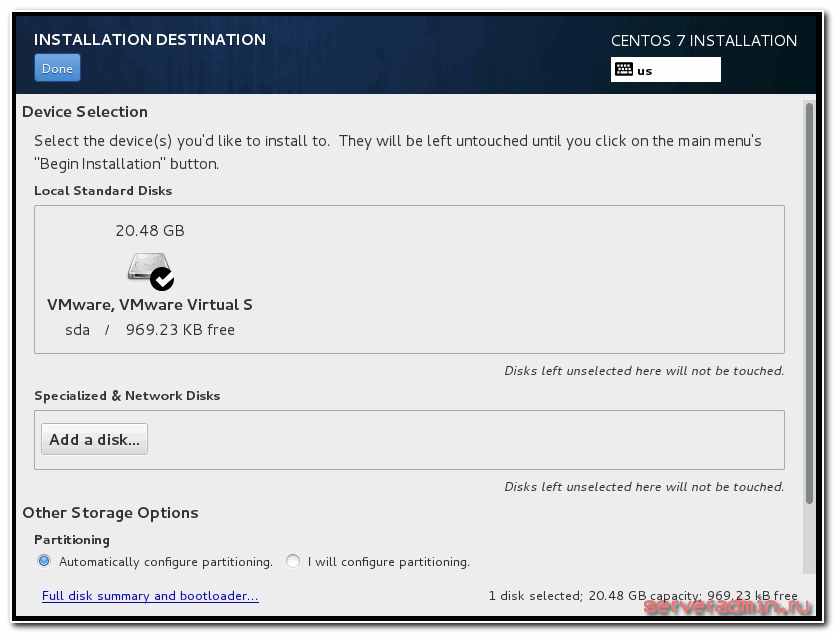The height and width of the screenshot is (634, 835).
Task: Select the VMware virtual hard disk icon
Action: [147, 268]
